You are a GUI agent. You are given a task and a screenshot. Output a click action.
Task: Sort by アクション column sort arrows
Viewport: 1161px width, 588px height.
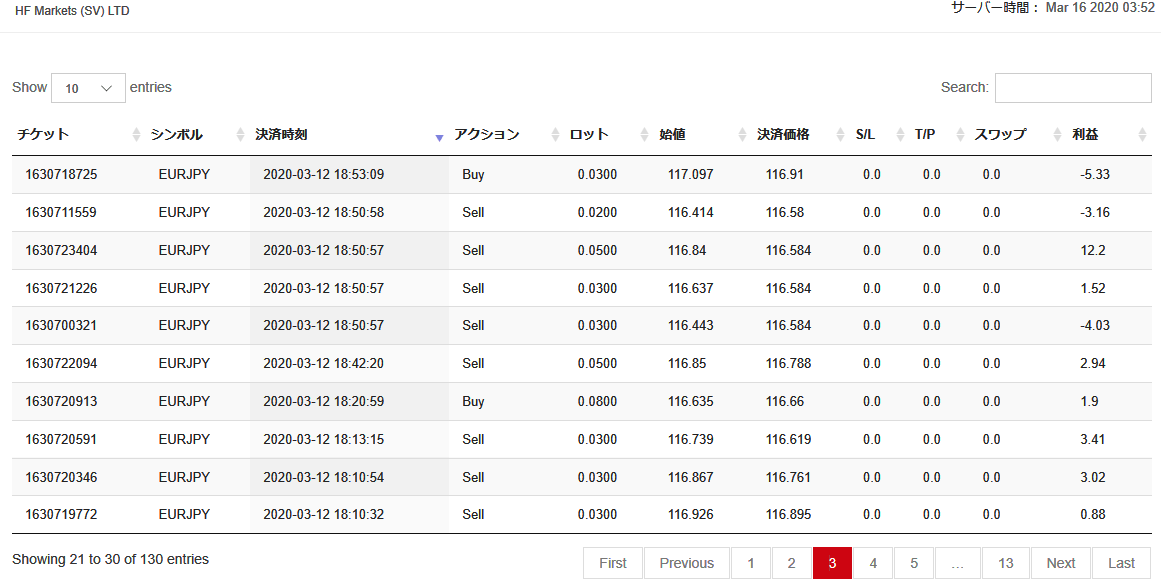click(x=555, y=135)
